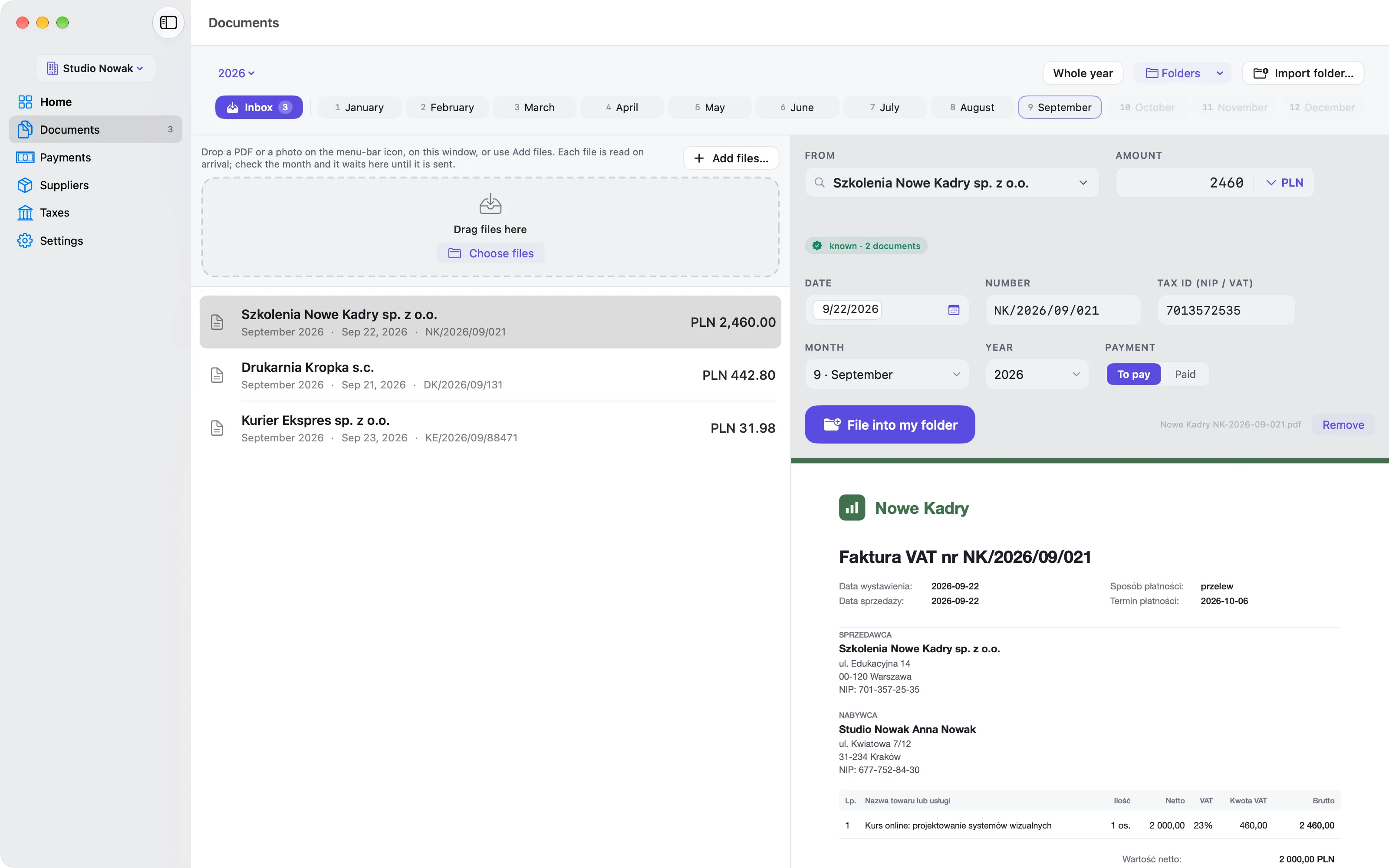Expand the From supplier dropdown chevron
Image resolution: width=1389 pixels, height=868 pixels.
point(1083,183)
